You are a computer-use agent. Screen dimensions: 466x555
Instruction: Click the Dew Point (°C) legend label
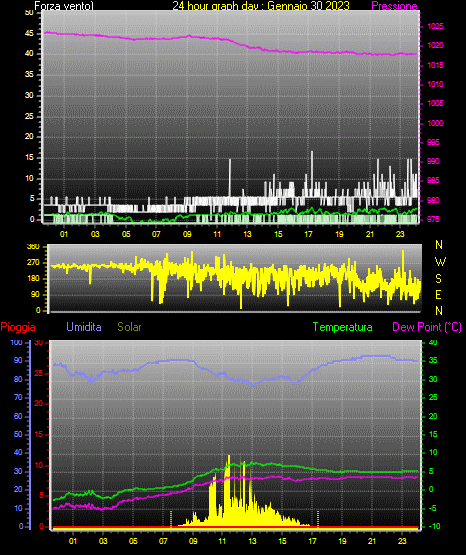click(427, 327)
